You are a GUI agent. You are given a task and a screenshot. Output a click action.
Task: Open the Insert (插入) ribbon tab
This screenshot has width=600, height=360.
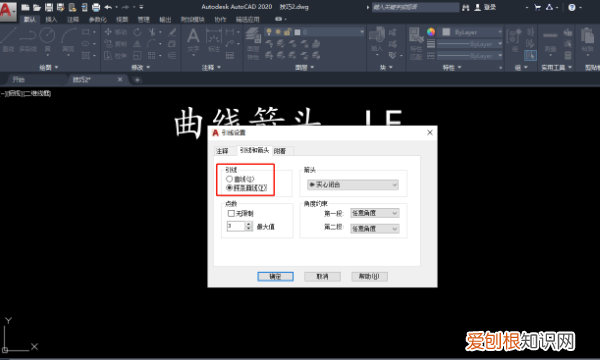click(51, 19)
